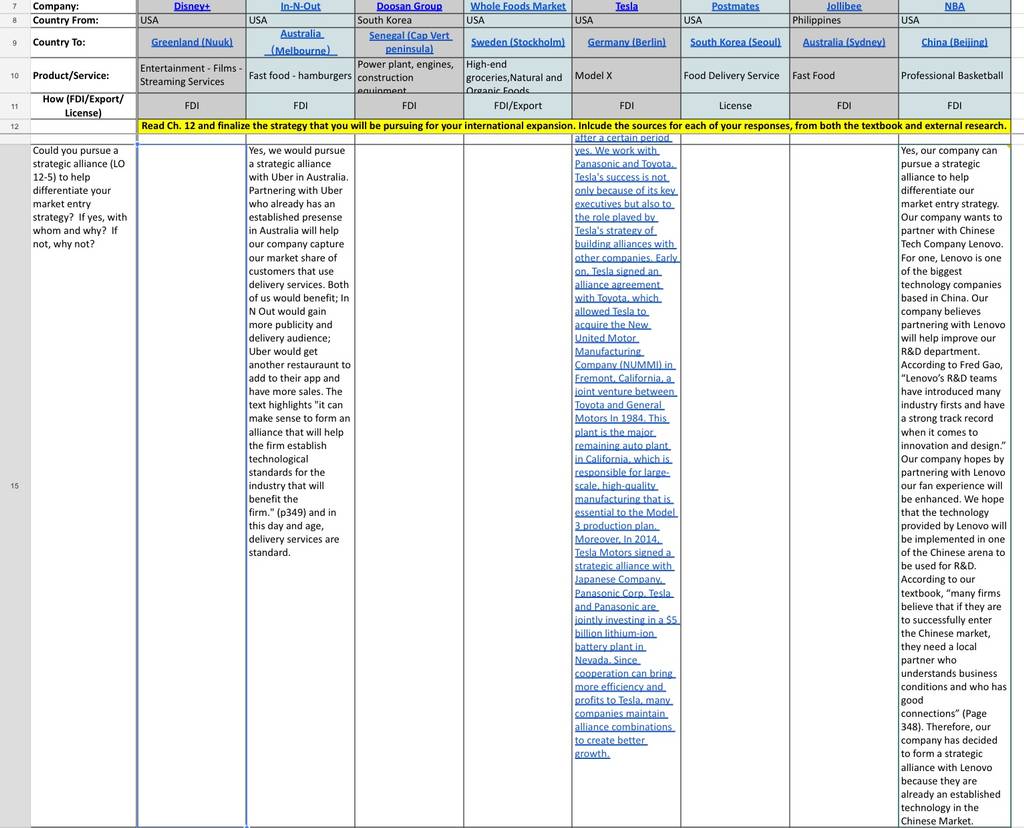Select the yellow Read Ch. 12 instruction cell
The width and height of the screenshot is (1024, 828).
coord(574,126)
